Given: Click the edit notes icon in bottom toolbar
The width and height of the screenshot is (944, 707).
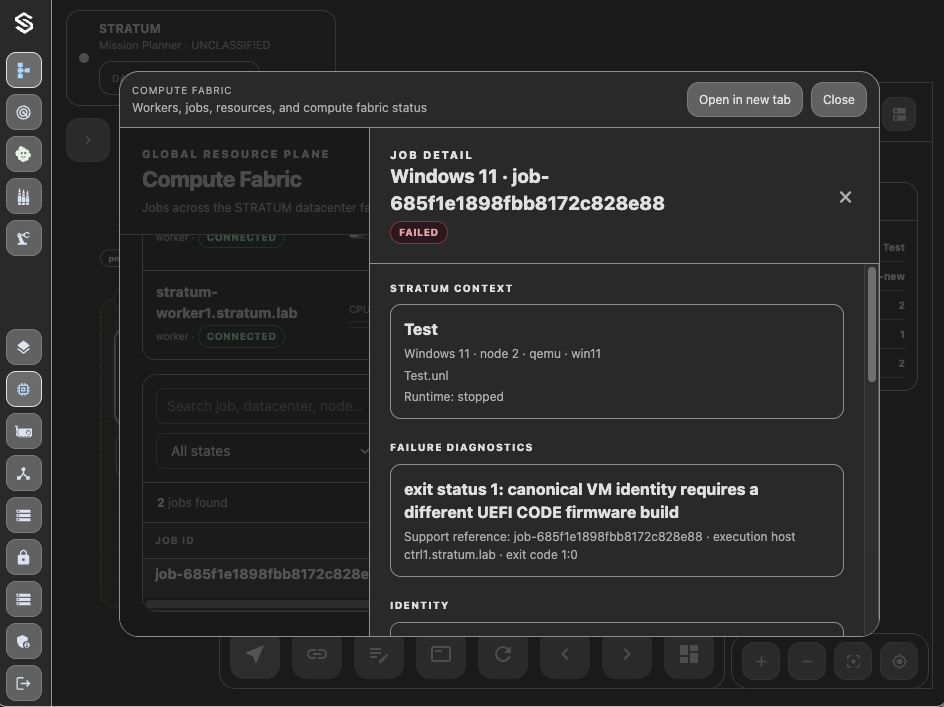Looking at the screenshot, I should tap(379, 654).
